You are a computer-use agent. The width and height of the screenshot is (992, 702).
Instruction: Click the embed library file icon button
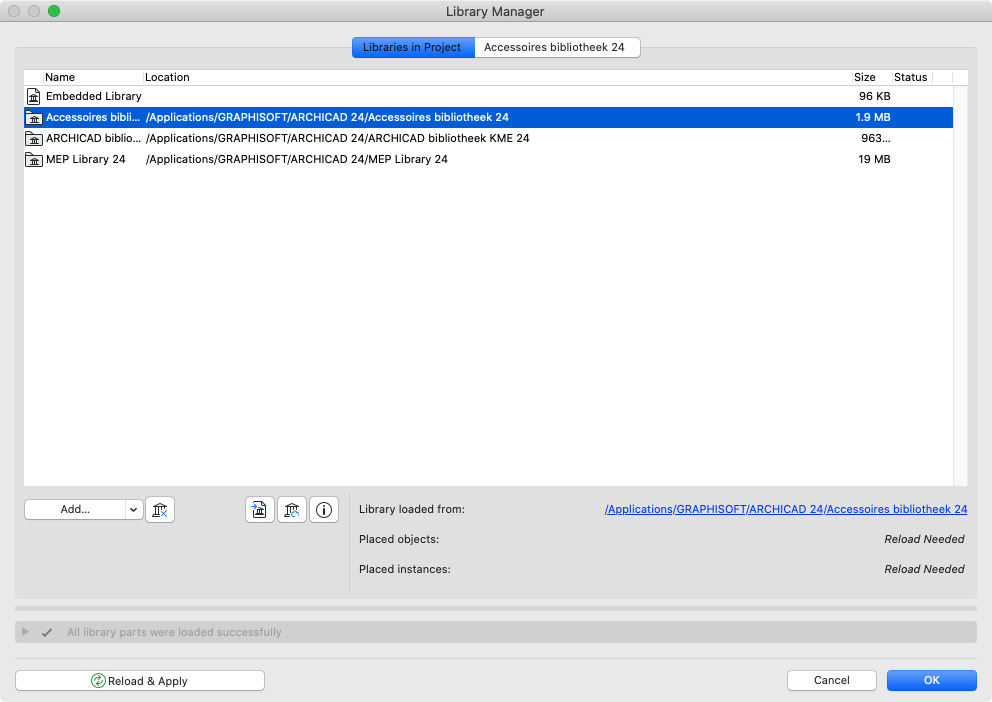[x=259, y=510]
